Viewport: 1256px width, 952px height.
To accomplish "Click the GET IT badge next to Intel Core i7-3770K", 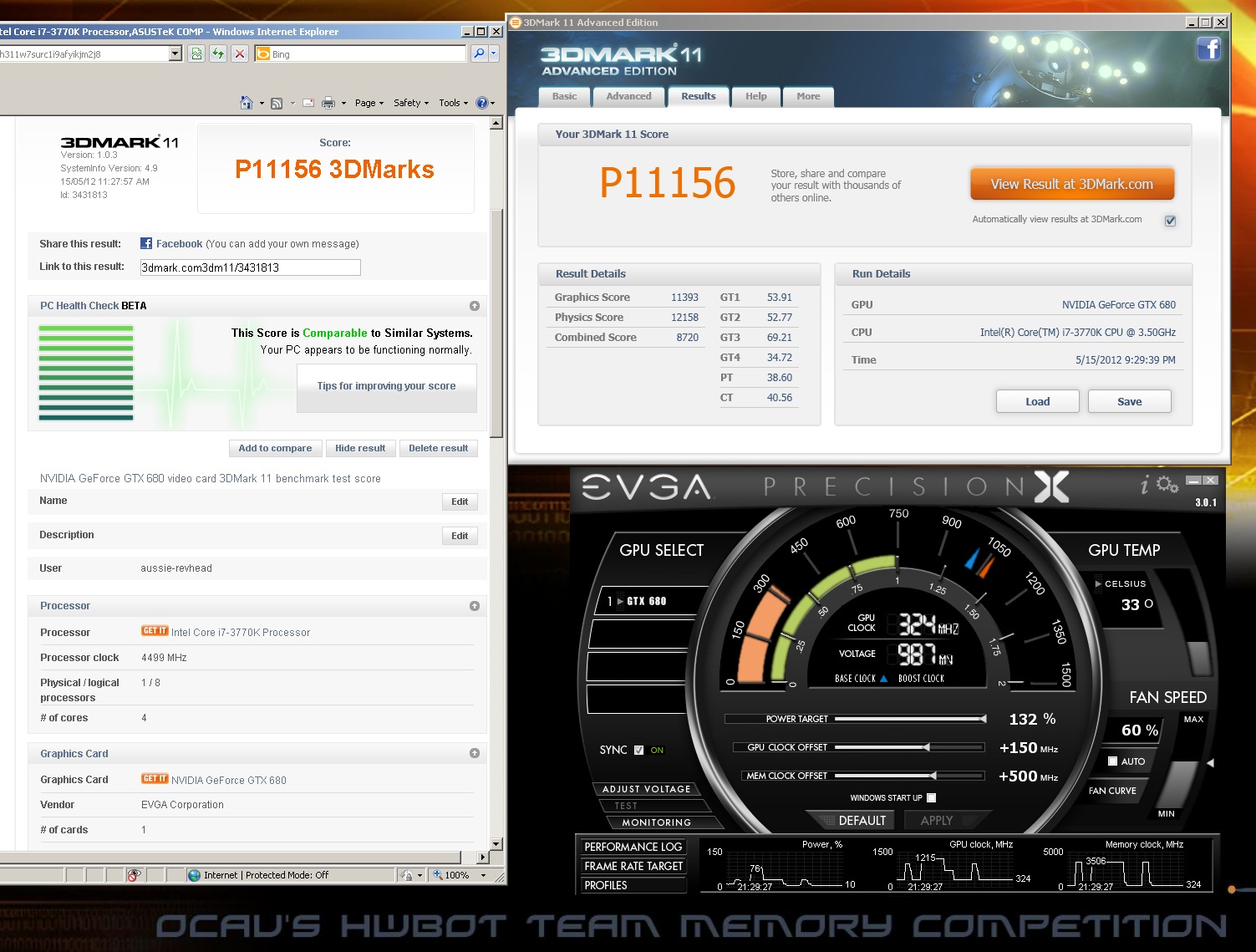I will (155, 631).
